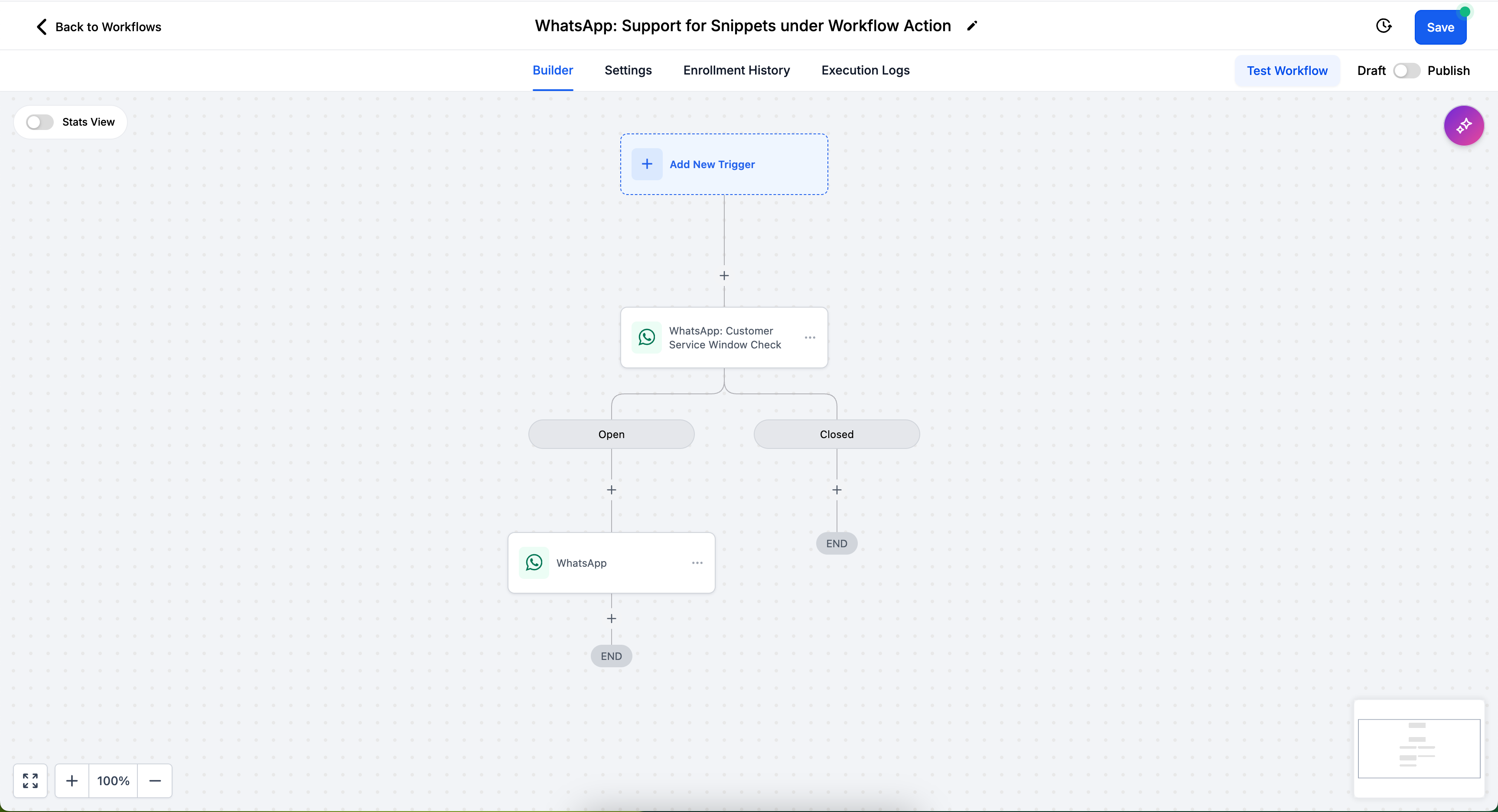Click Add New Trigger card

[724, 165]
